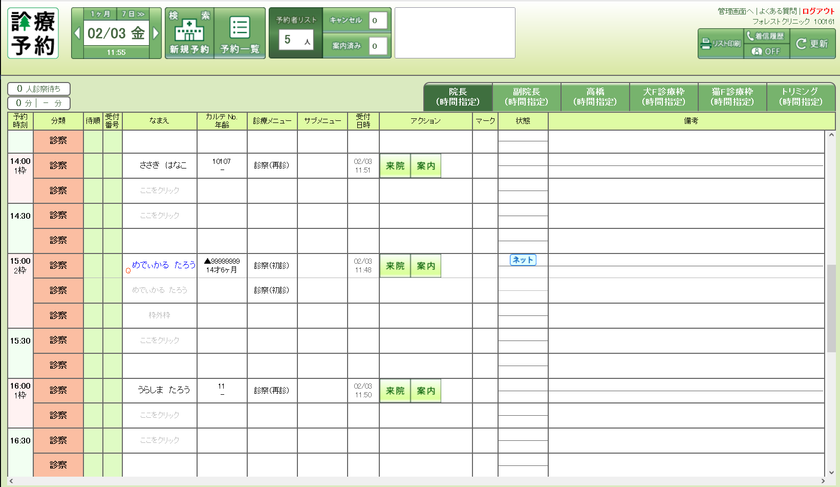Refresh with the 更新 button
Viewport: 840px width, 487px height.
812,44
